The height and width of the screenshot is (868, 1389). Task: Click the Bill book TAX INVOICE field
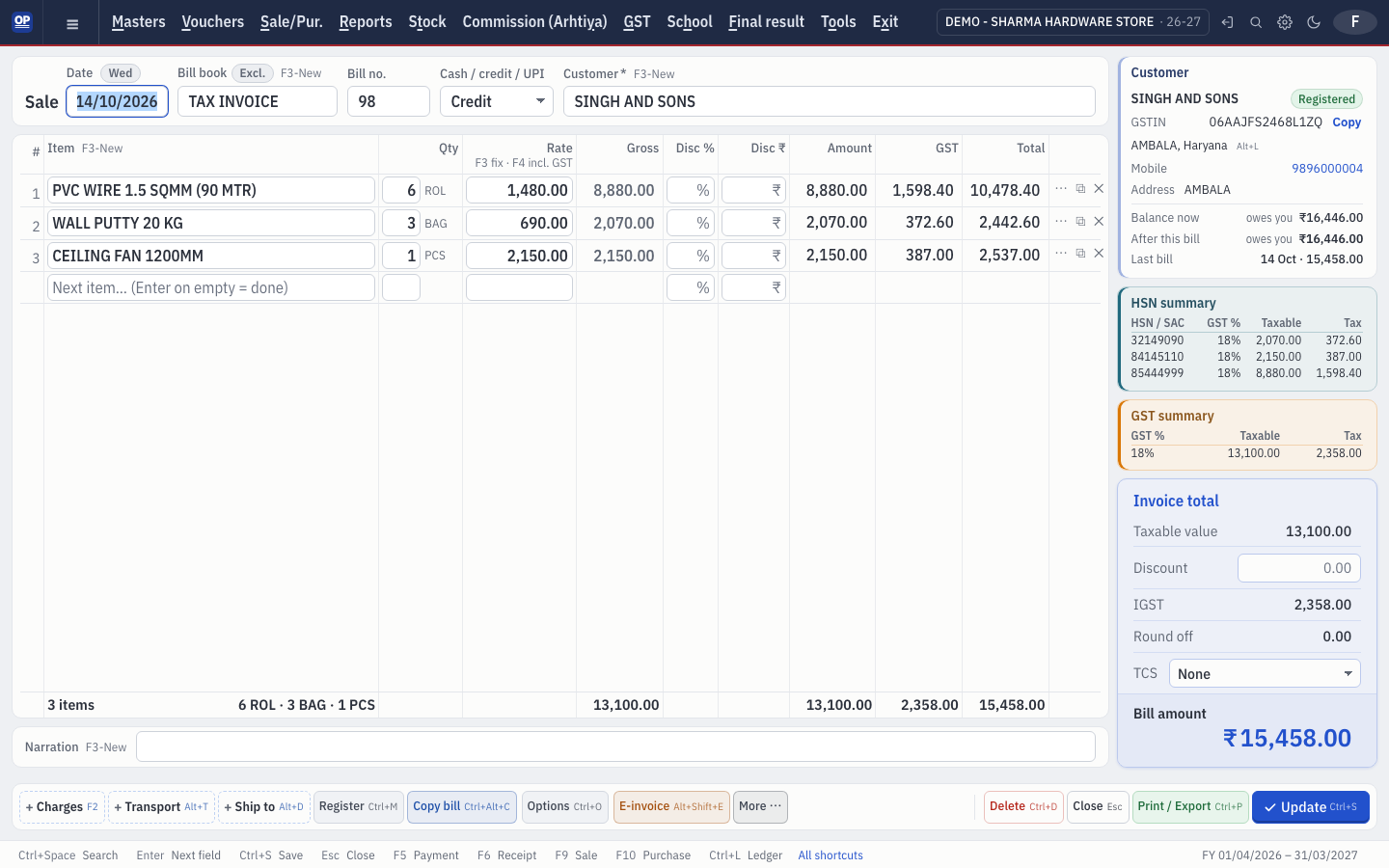click(x=258, y=101)
